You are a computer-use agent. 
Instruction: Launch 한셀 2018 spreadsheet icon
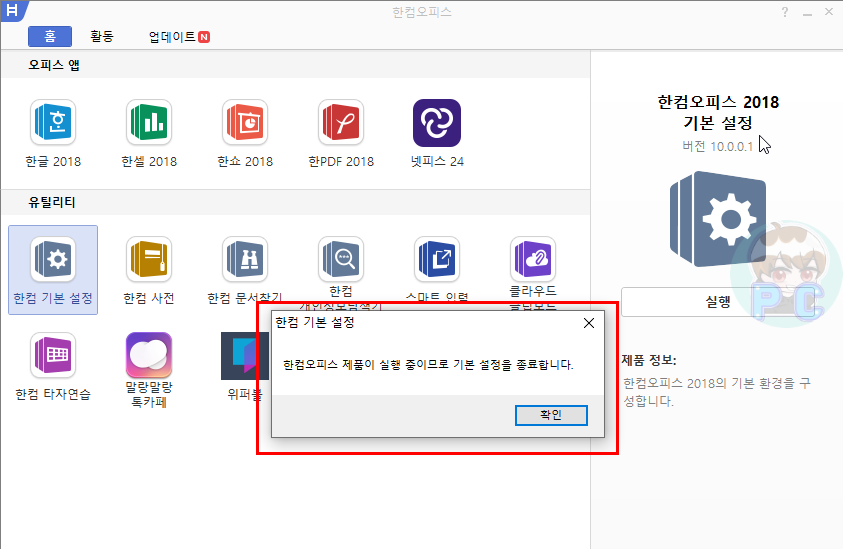149,123
